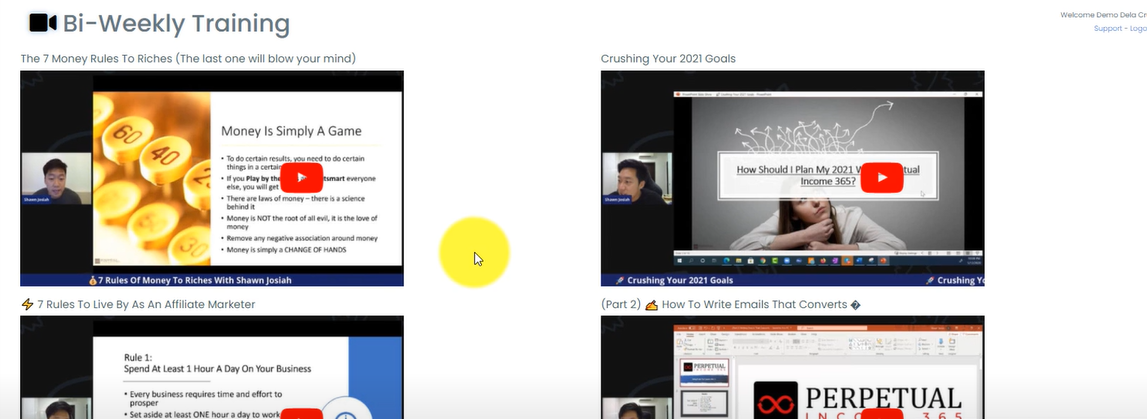Open the 7 Rules Affiliate Marketer video thumbnail
The width and height of the screenshot is (1147, 419).
click(x=211, y=367)
